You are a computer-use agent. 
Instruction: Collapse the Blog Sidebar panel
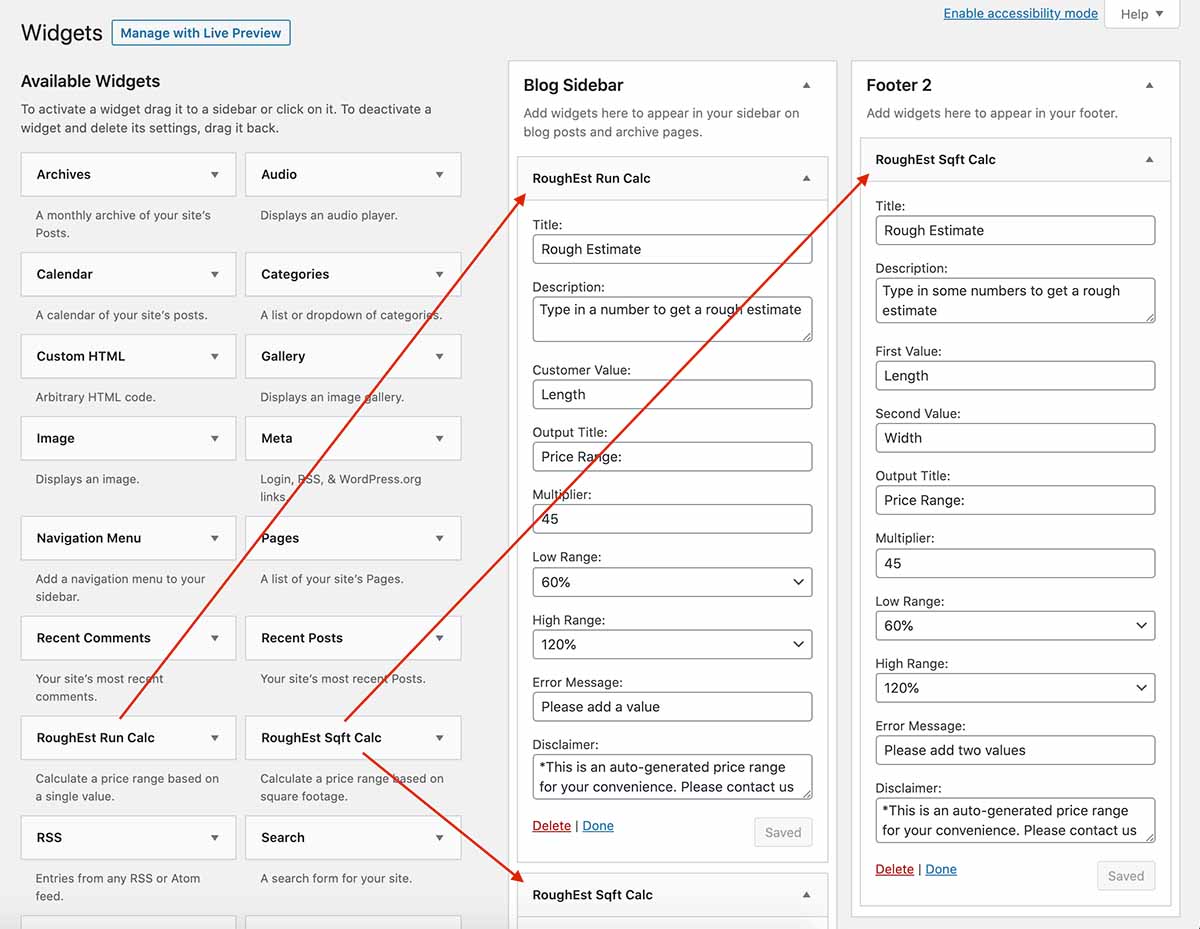806,86
